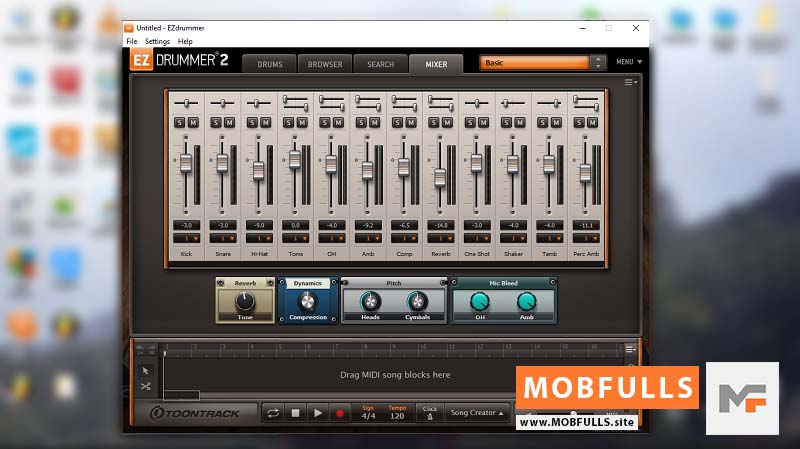800x449 pixels.
Task: Solo the Snare channel
Action: pos(216,122)
